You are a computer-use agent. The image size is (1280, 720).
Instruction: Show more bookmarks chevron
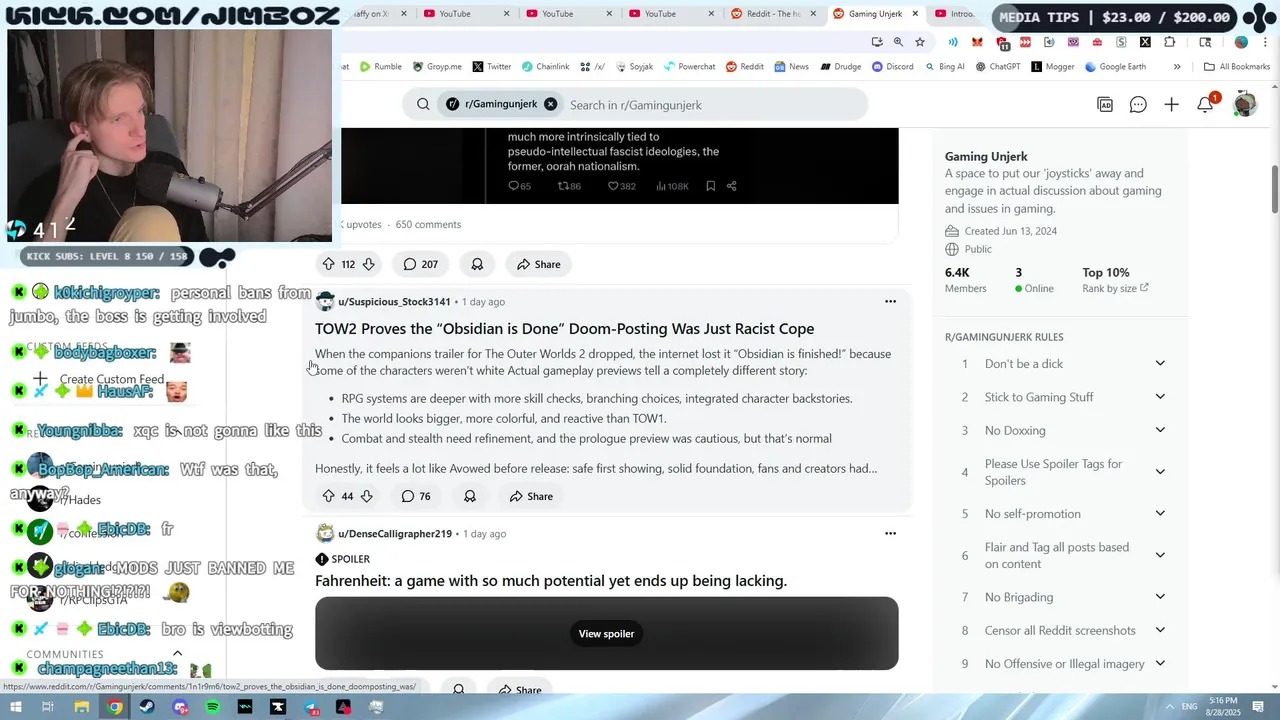[x=1177, y=67]
